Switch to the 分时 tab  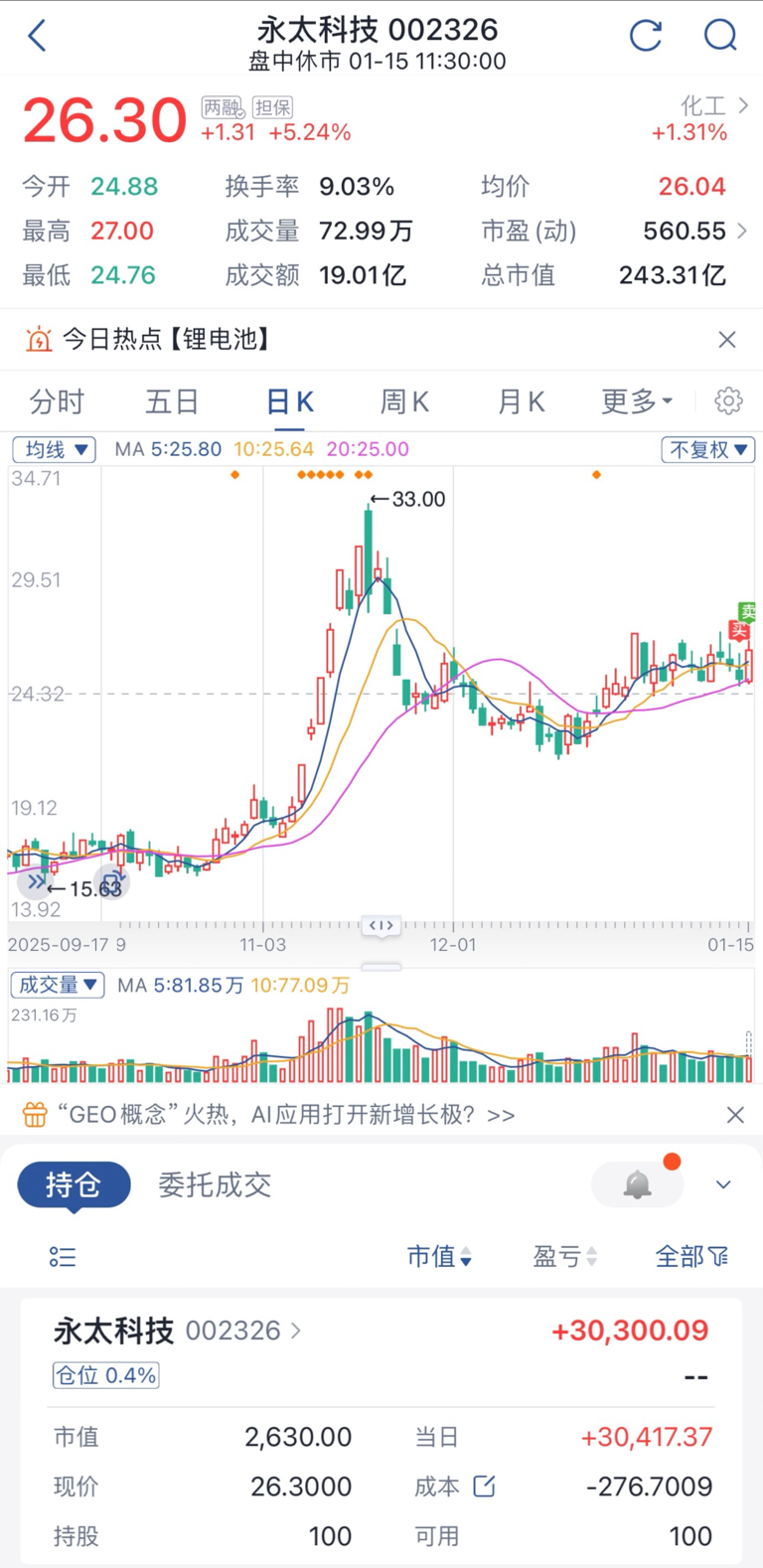click(x=57, y=401)
